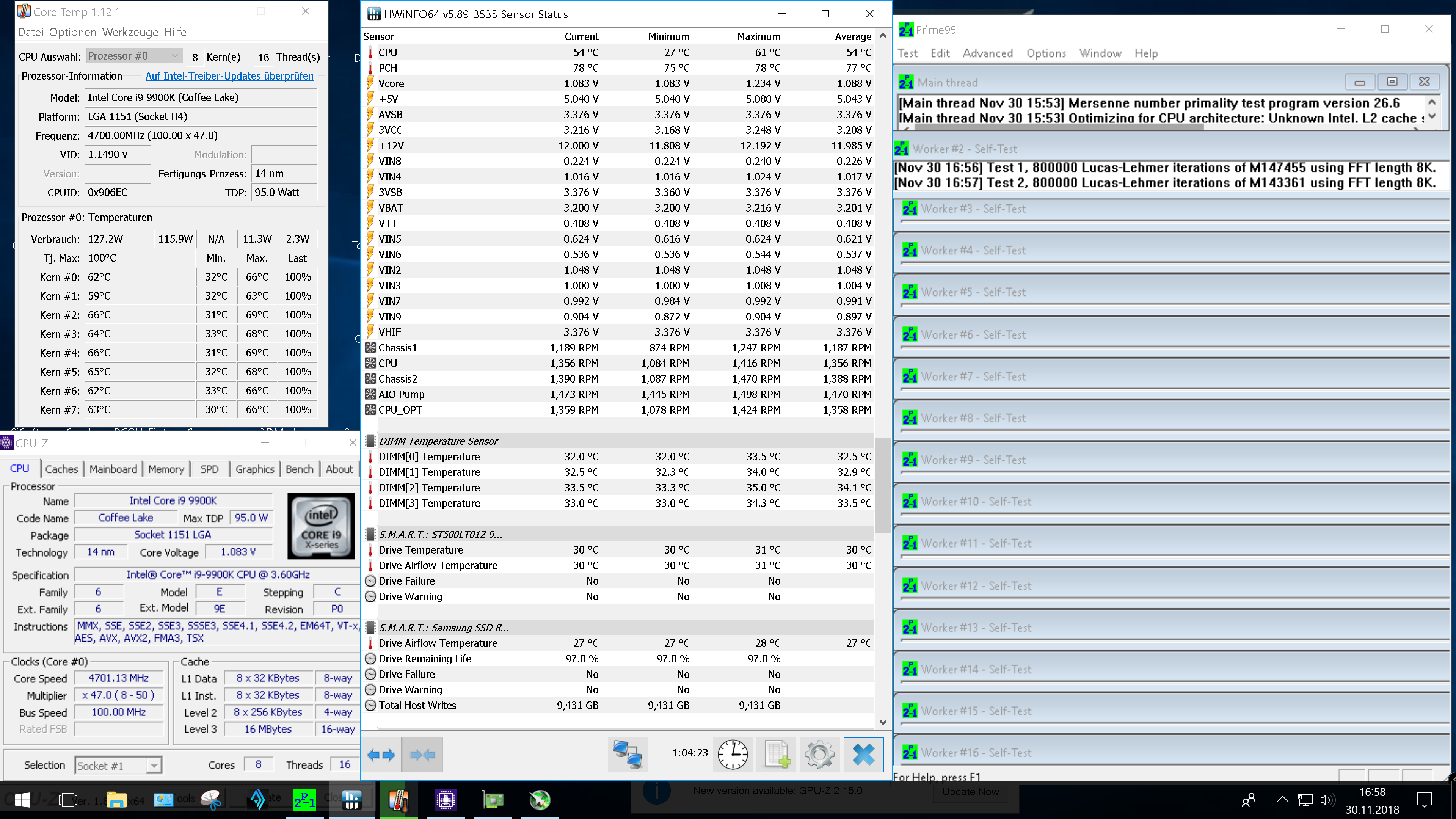
Task: Click the HWiNFO taskbar icon
Action: pos(351,800)
